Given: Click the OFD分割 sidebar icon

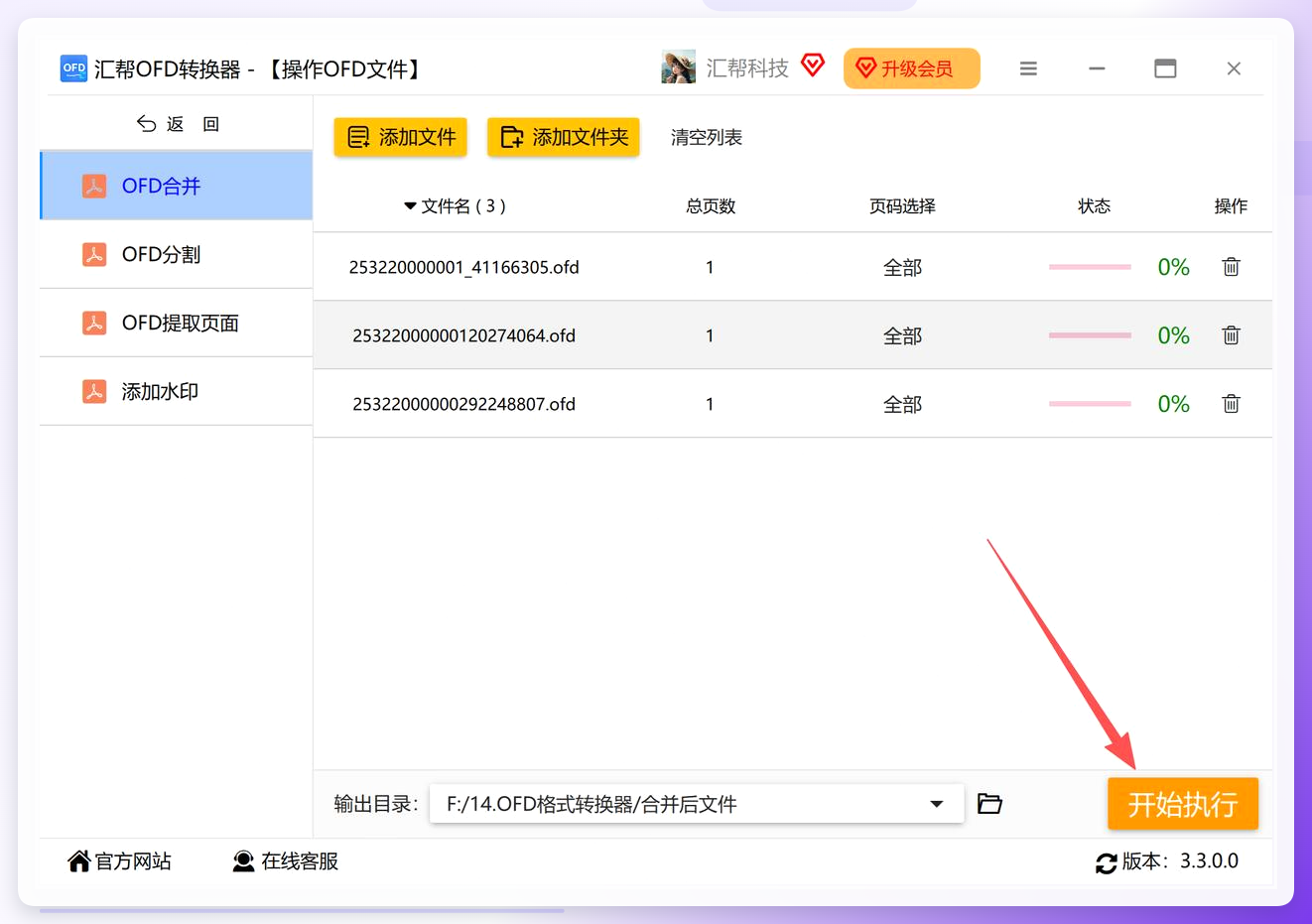Looking at the screenshot, I should coord(94,255).
